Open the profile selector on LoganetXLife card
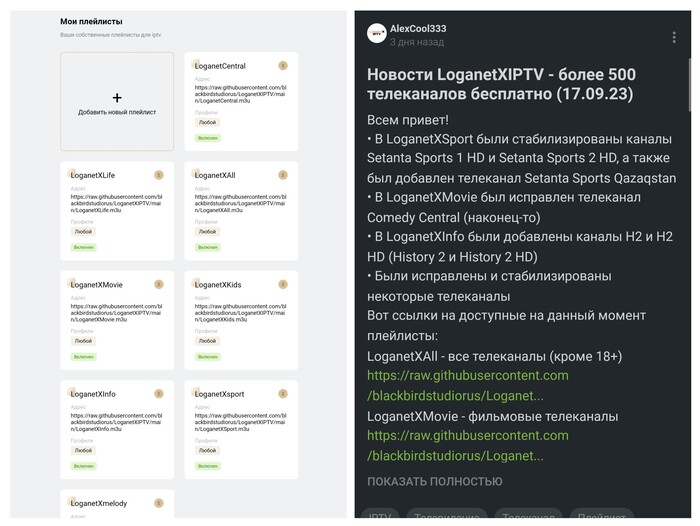Screen dimensions: 700x526 83,231
